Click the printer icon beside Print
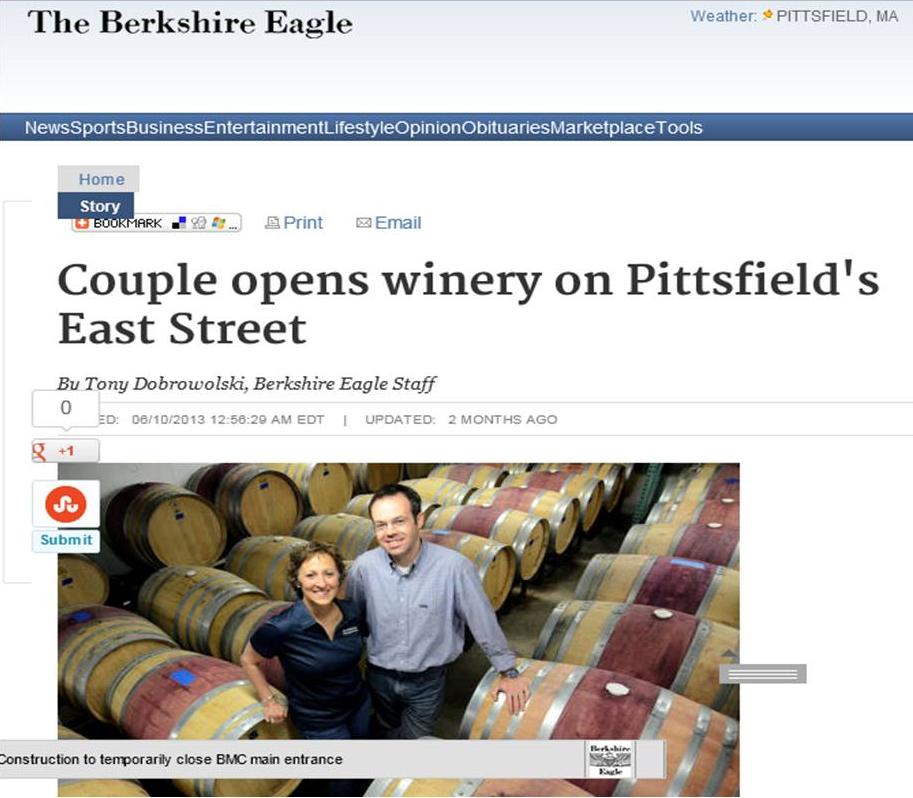This screenshot has width=913, height=798. click(272, 223)
